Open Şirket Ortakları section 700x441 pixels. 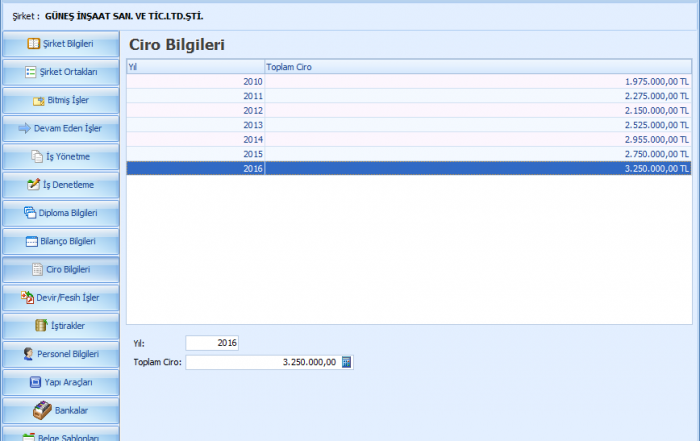[x=61, y=72]
